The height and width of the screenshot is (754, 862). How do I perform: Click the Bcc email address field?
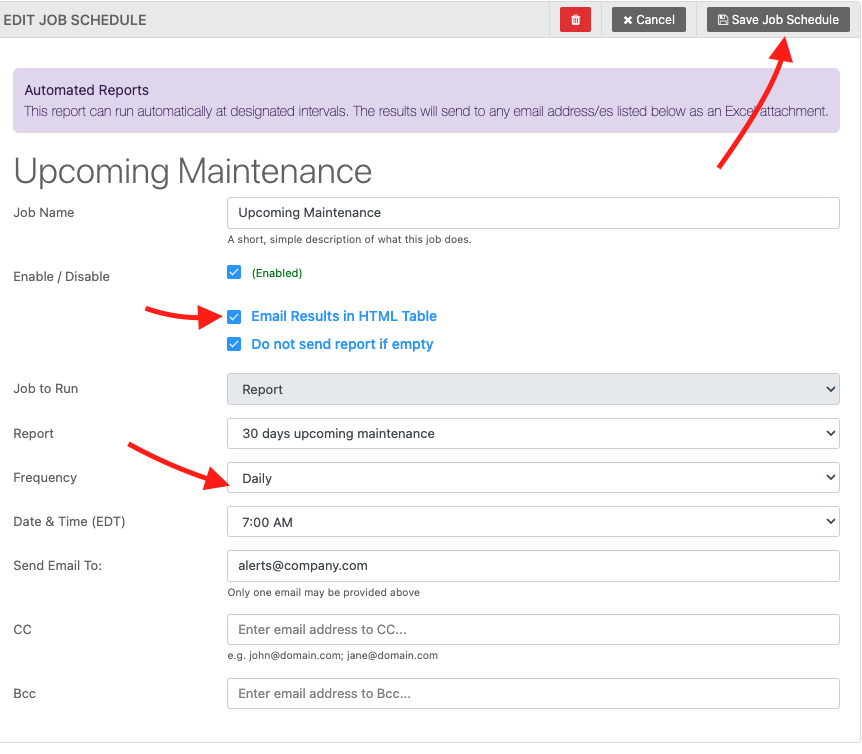pos(533,693)
